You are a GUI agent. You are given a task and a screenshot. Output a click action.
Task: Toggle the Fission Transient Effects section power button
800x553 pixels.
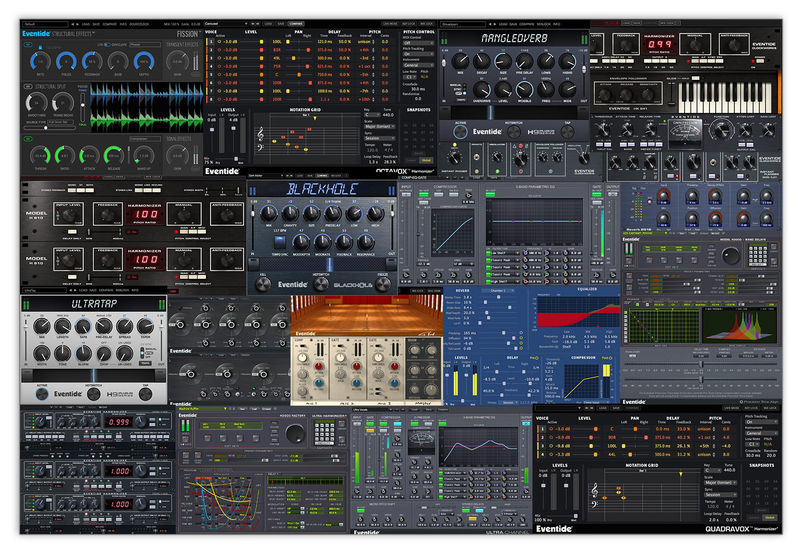(x=29, y=45)
